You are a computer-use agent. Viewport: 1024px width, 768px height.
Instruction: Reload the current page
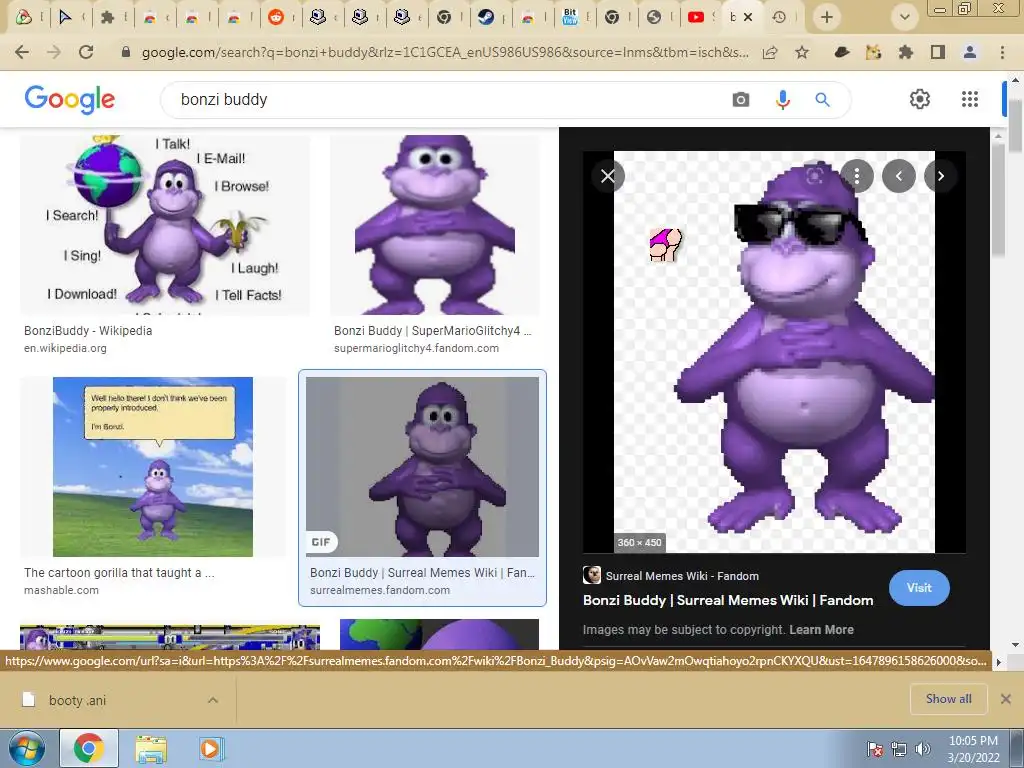pyautogui.click(x=86, y=52)
